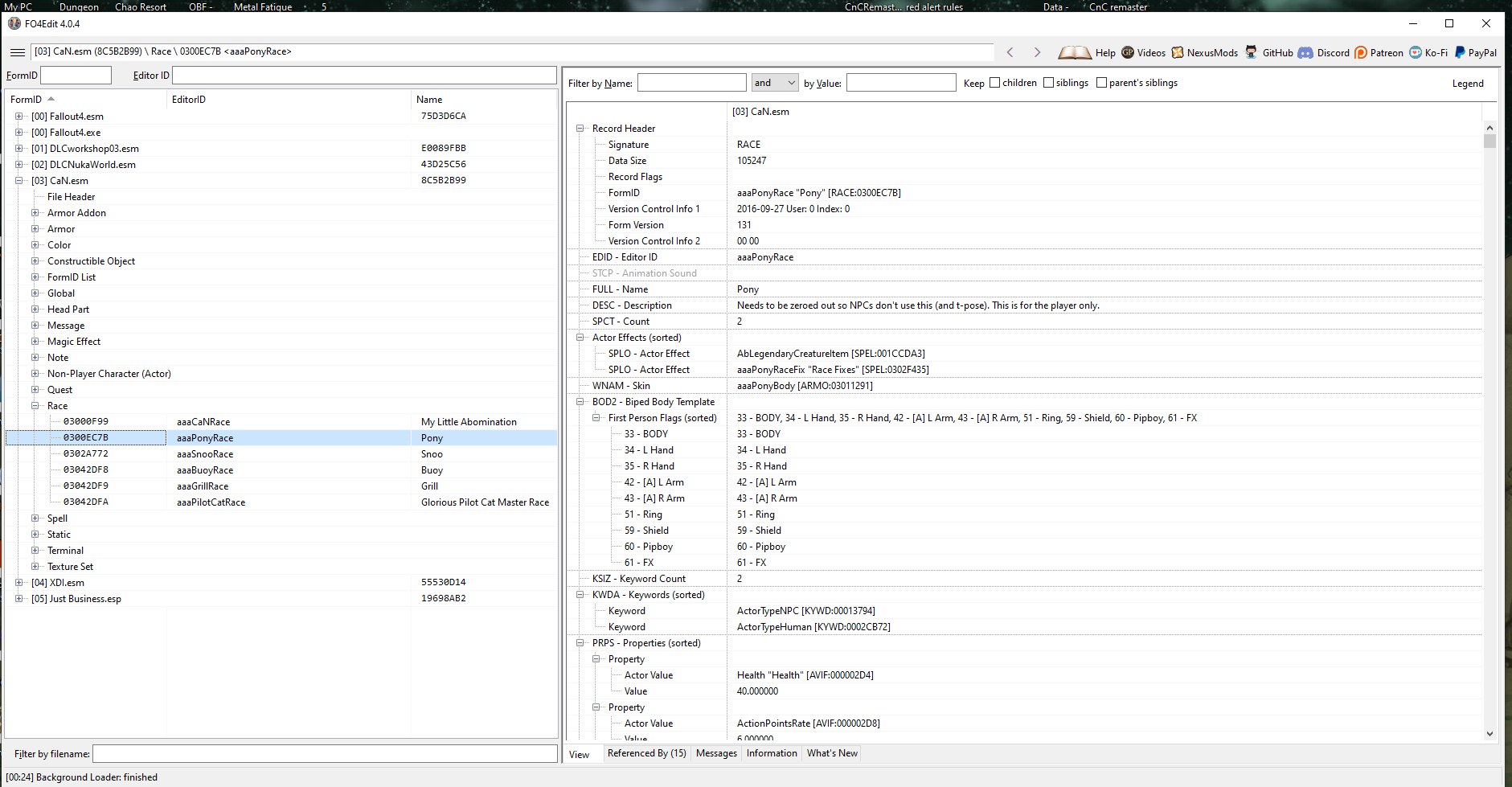The image size is (1512, 787).
Task: Toggle Keep children checkbox
Action: (x=994, y=83)
